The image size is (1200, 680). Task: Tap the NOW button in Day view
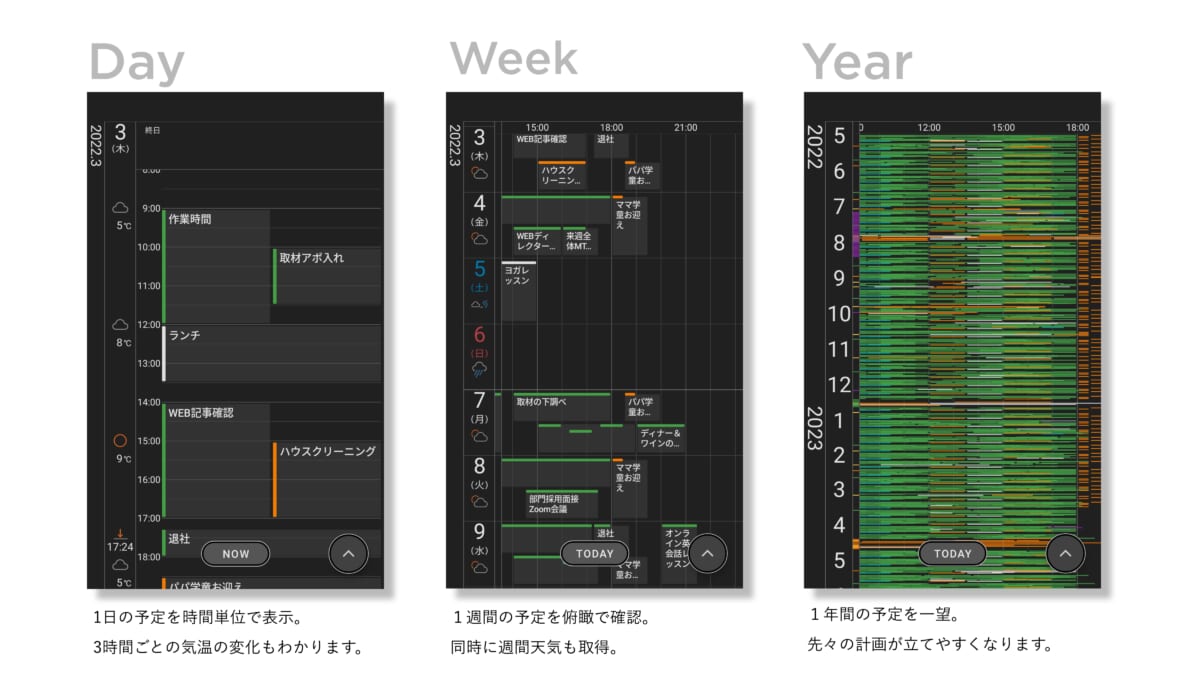[x=235, y=554]
